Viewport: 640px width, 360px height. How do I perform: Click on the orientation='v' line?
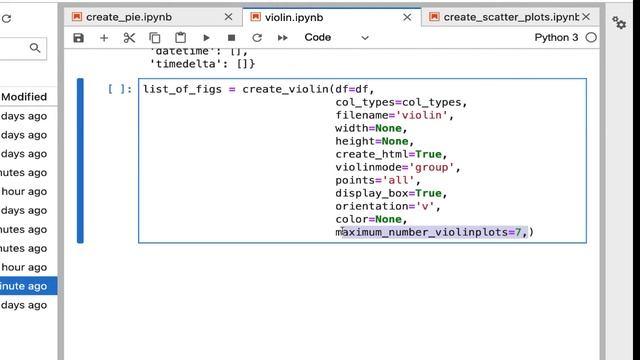pyautogui.click(x=388, y=206)
